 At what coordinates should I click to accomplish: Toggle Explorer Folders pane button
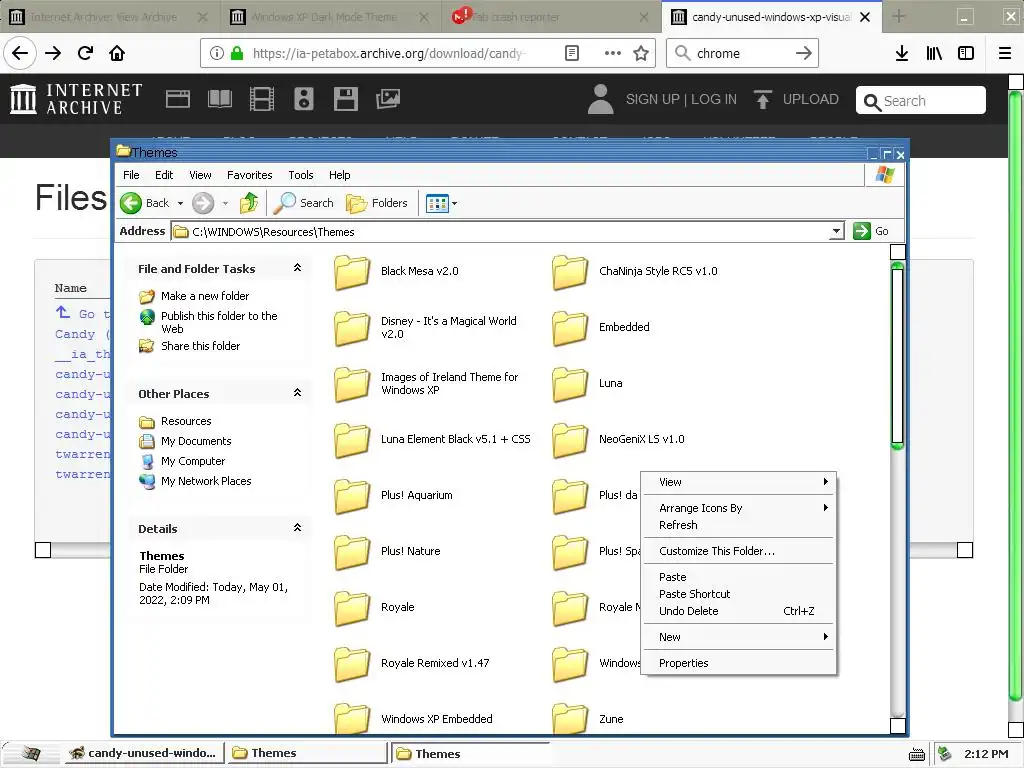[377, 203]
